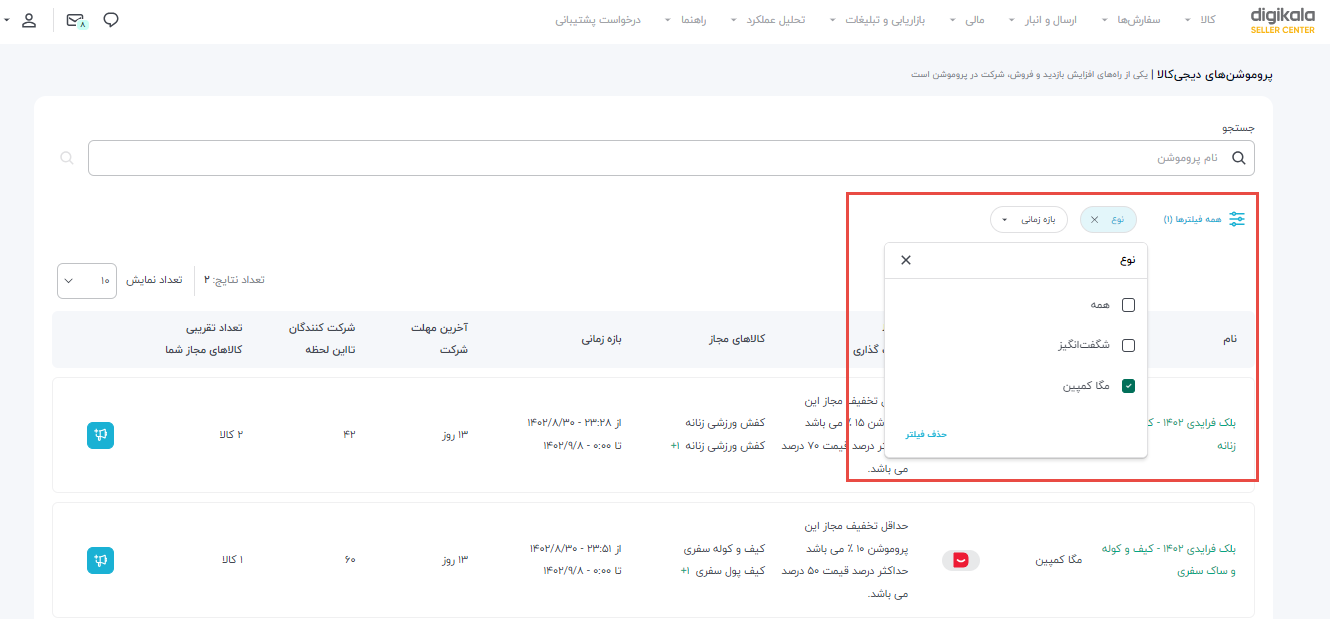The height and width of the screenshot is (619, 1330).
Task: Click the +۱ link beside کیف پول سفری
Action: 687,571
